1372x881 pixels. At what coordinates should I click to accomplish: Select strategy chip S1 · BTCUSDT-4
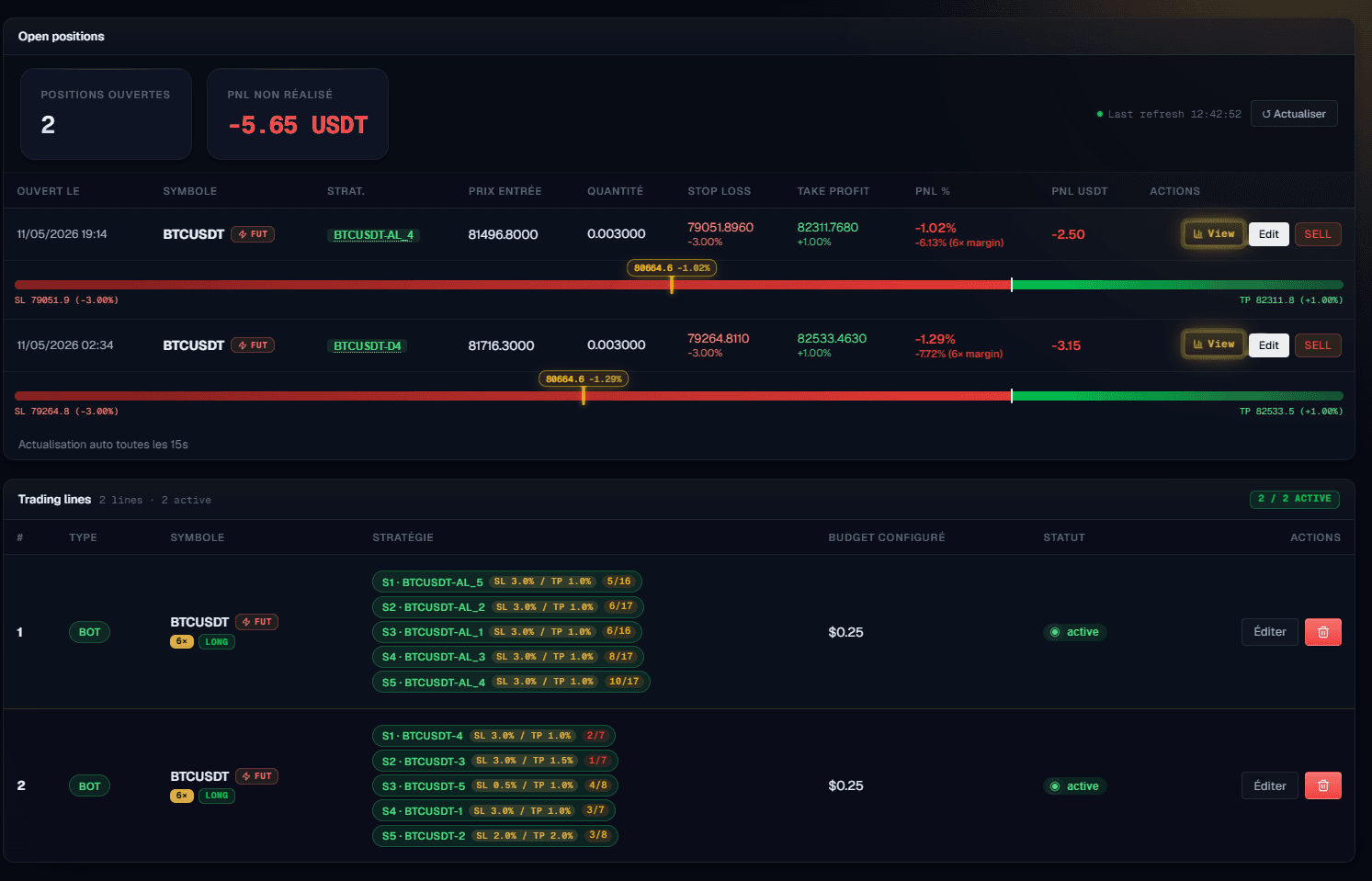[x=493, y=736]
